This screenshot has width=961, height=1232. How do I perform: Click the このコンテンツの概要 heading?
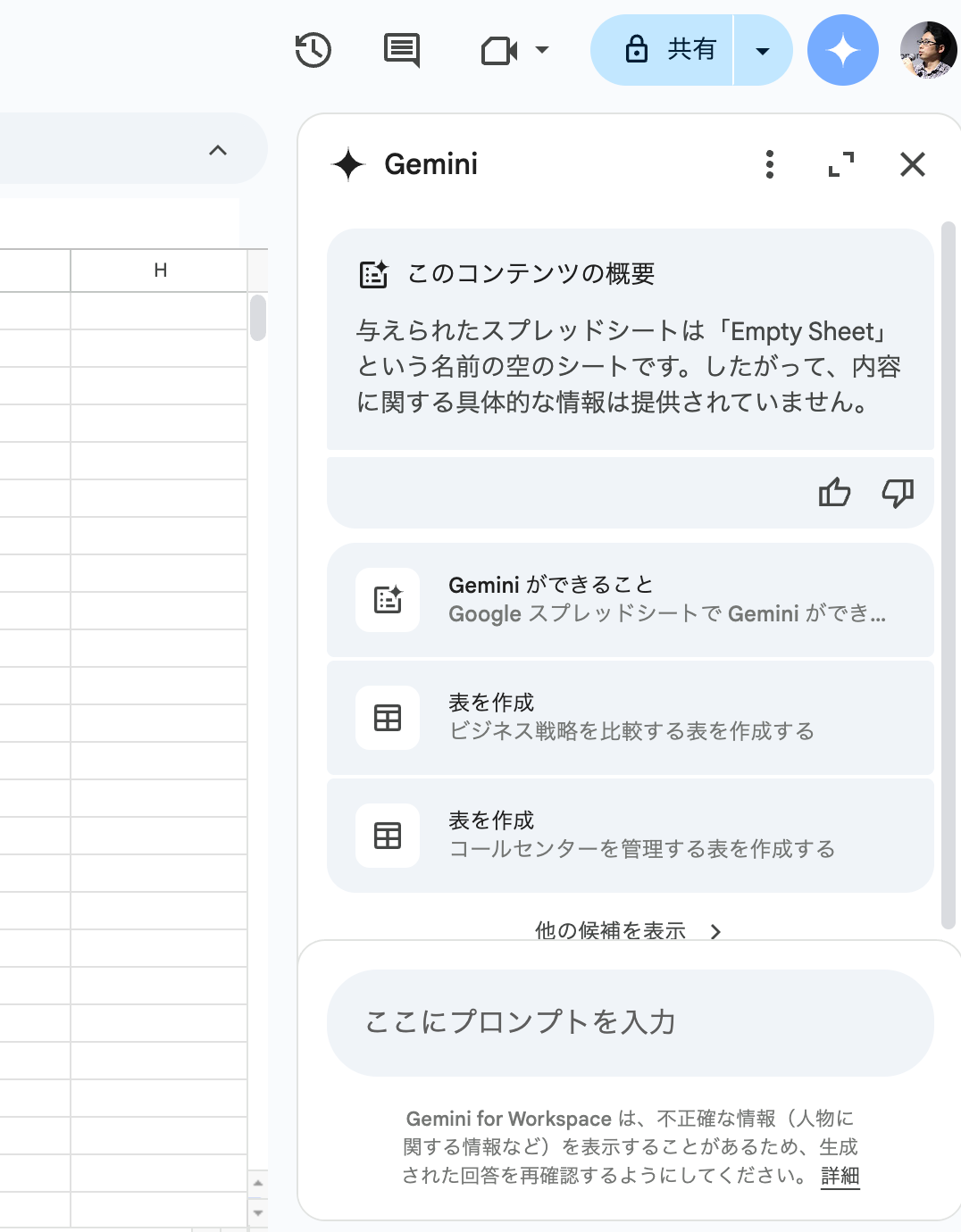[x=531, y=274]
